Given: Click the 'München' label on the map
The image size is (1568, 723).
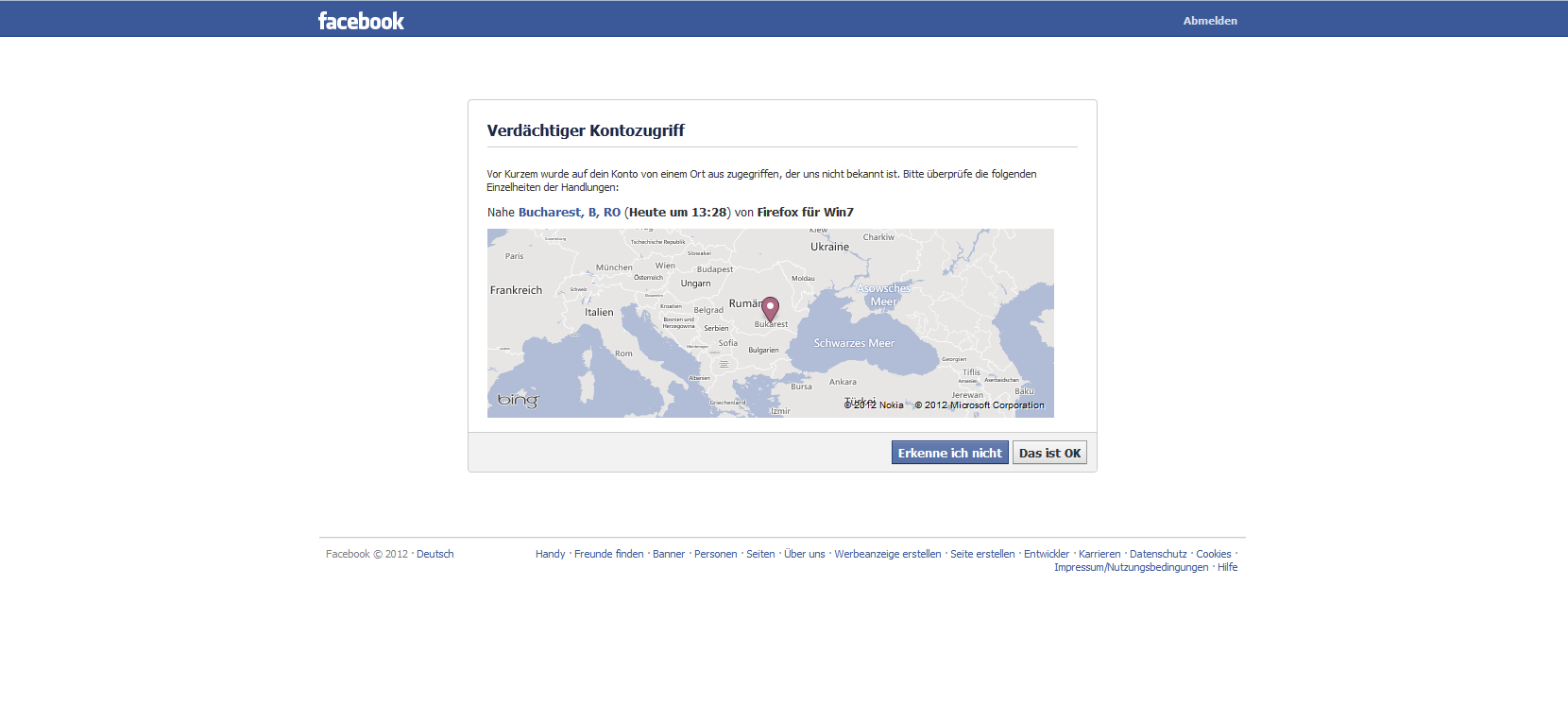Looking at the screenshot, I should [614, 267].
